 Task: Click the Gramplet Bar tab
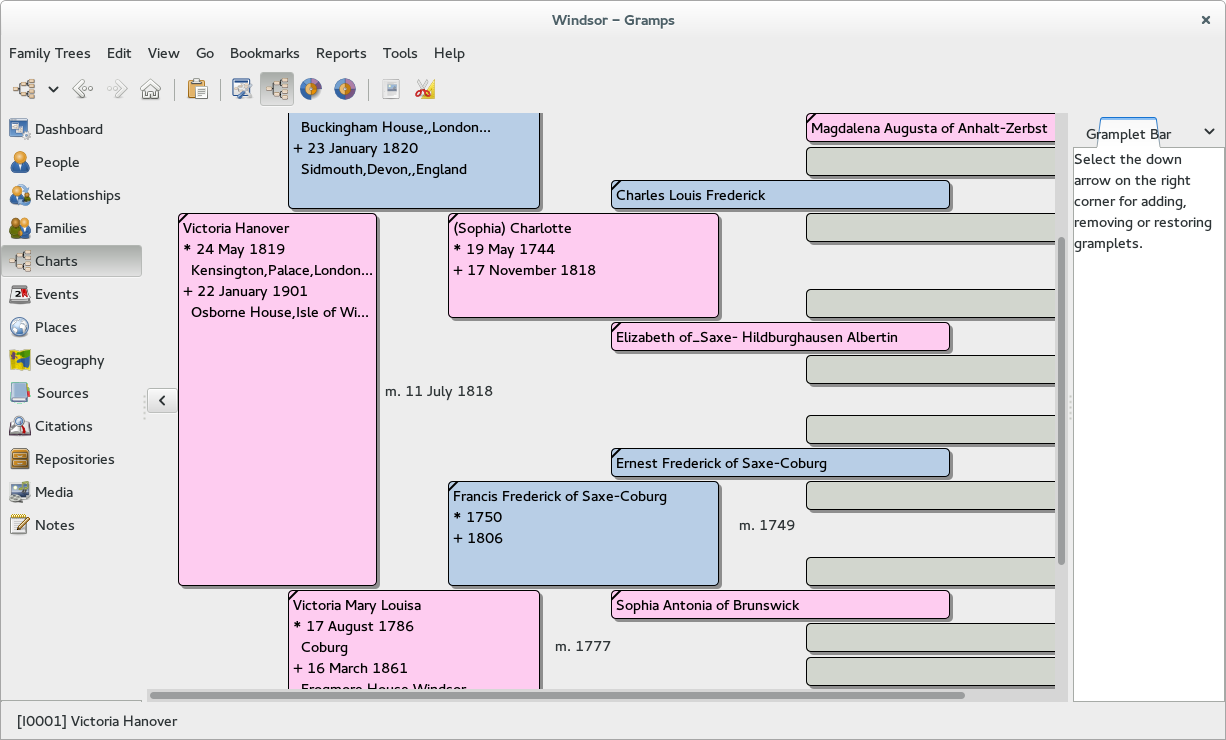[x=1128, y=134]
